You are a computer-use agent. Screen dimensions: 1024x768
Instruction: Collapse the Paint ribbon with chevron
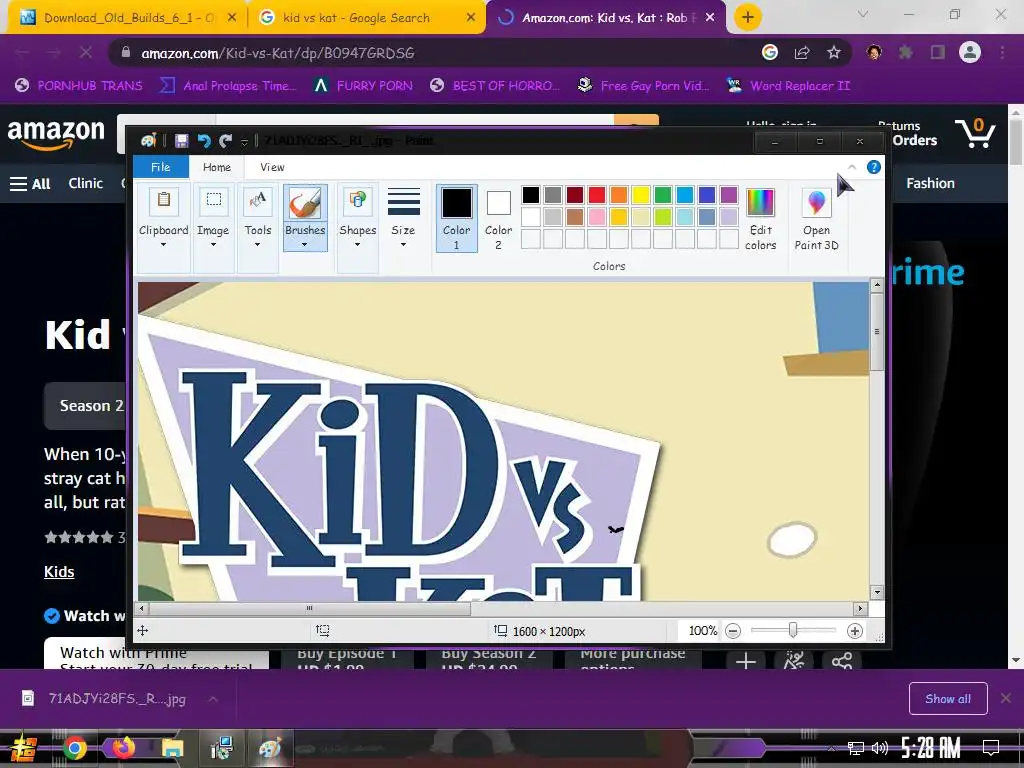tap(852, 167)
